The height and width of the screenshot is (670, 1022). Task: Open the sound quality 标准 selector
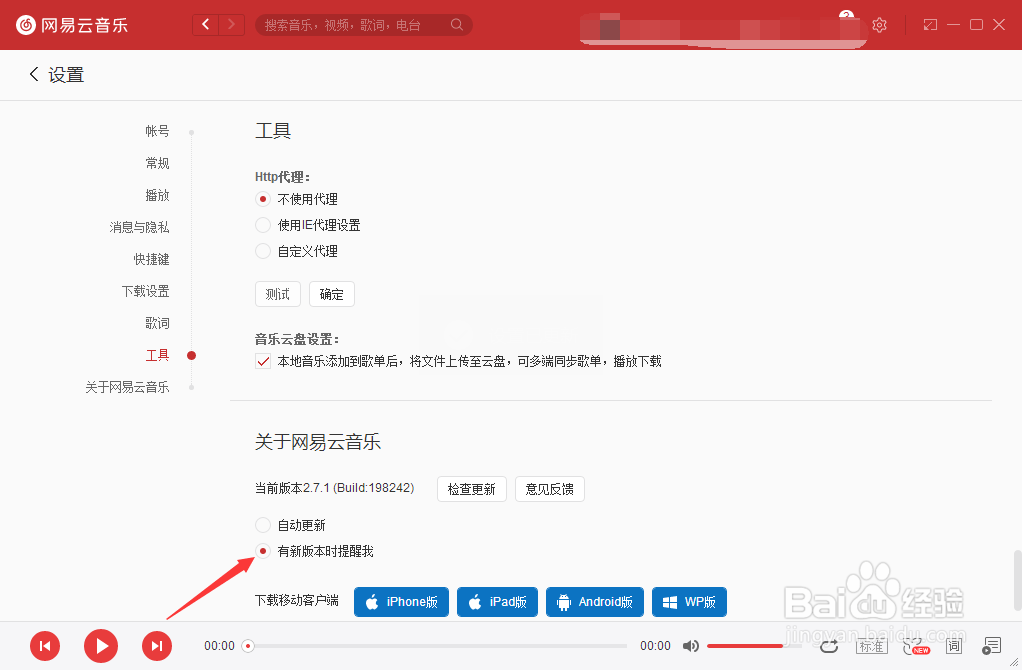coord(871,646)
